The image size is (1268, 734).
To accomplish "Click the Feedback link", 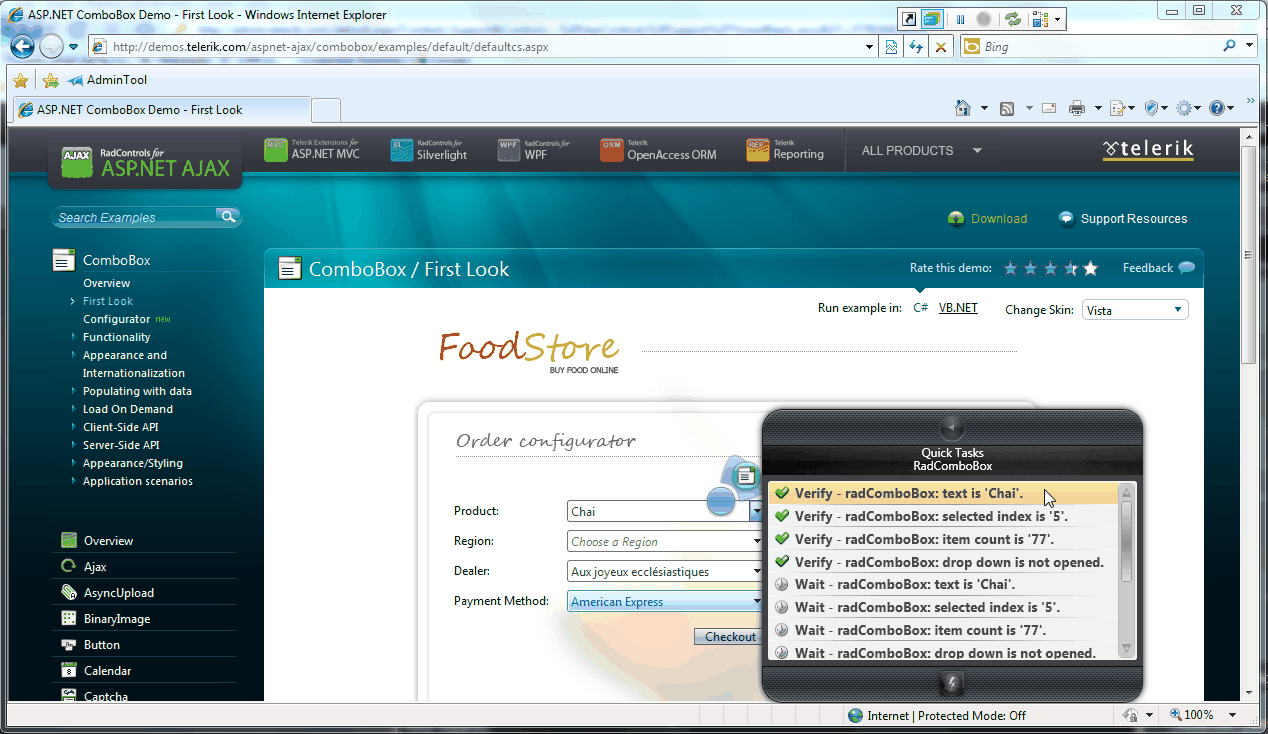I will point(1158,268).
